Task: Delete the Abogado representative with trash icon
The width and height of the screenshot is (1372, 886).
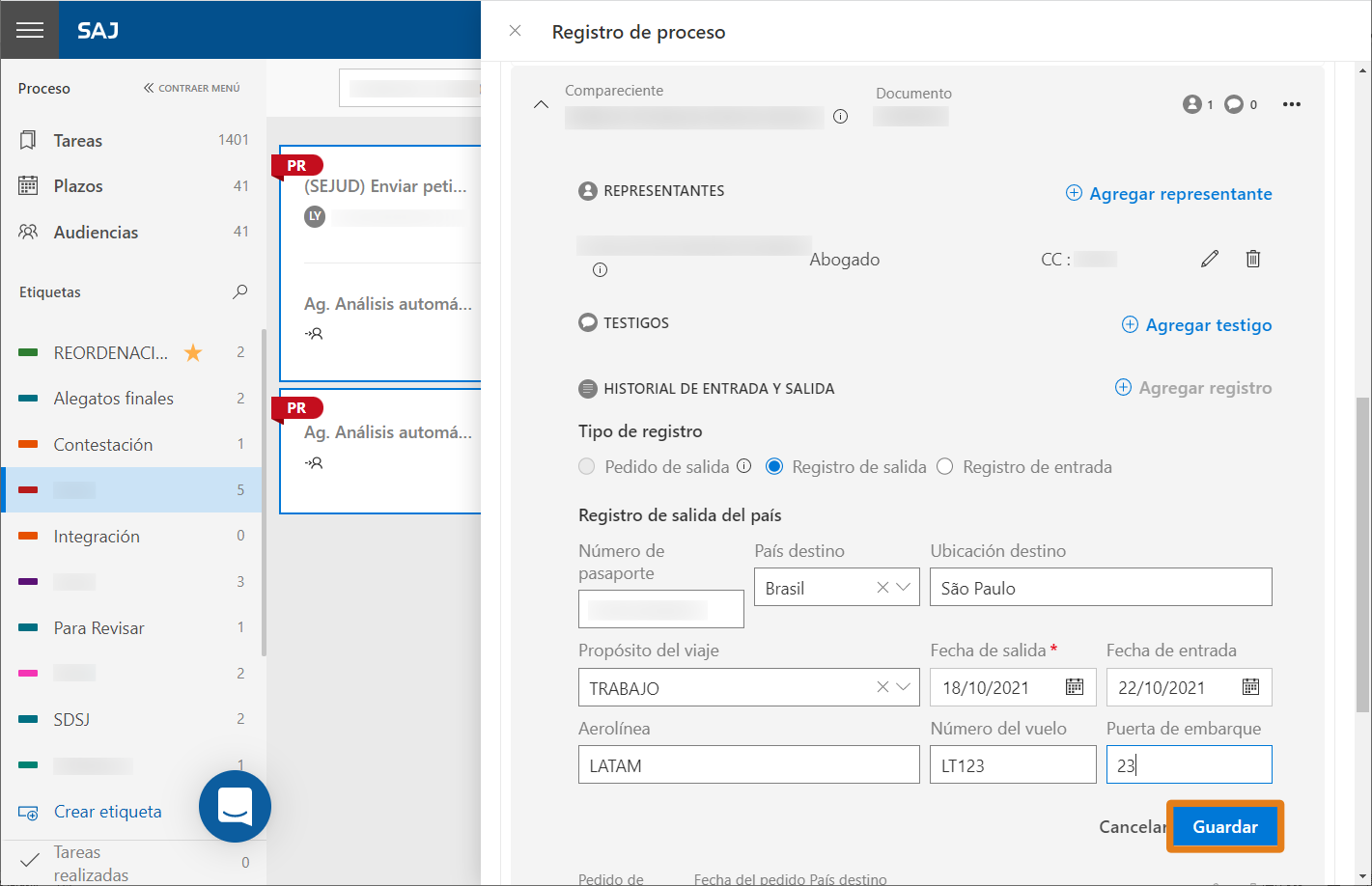Action: (x=1253, y=259)
